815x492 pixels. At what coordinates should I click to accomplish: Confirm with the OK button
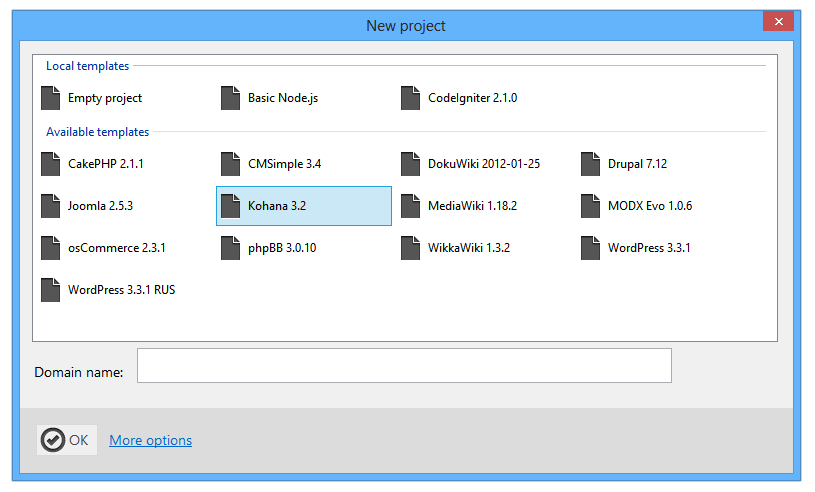click(x=67, y=440)
